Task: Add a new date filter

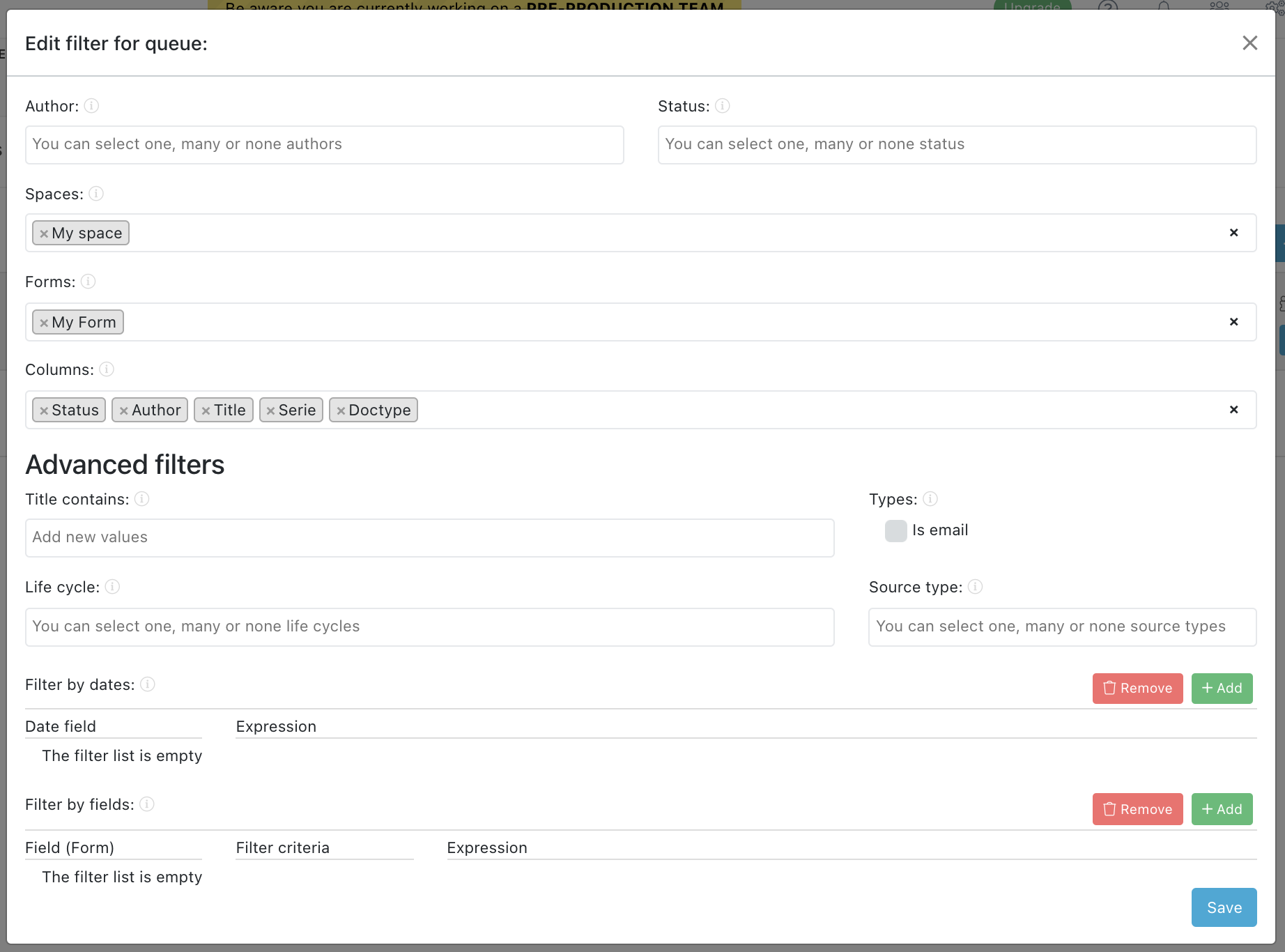Action: point(1222,689)
